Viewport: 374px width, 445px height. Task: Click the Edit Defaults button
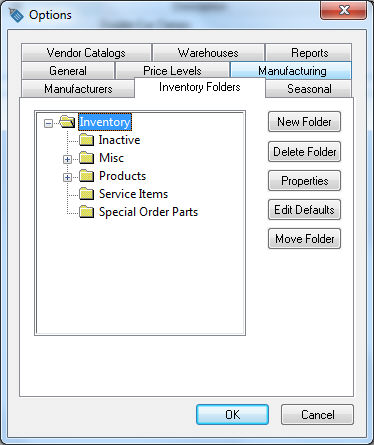[304, 210]
